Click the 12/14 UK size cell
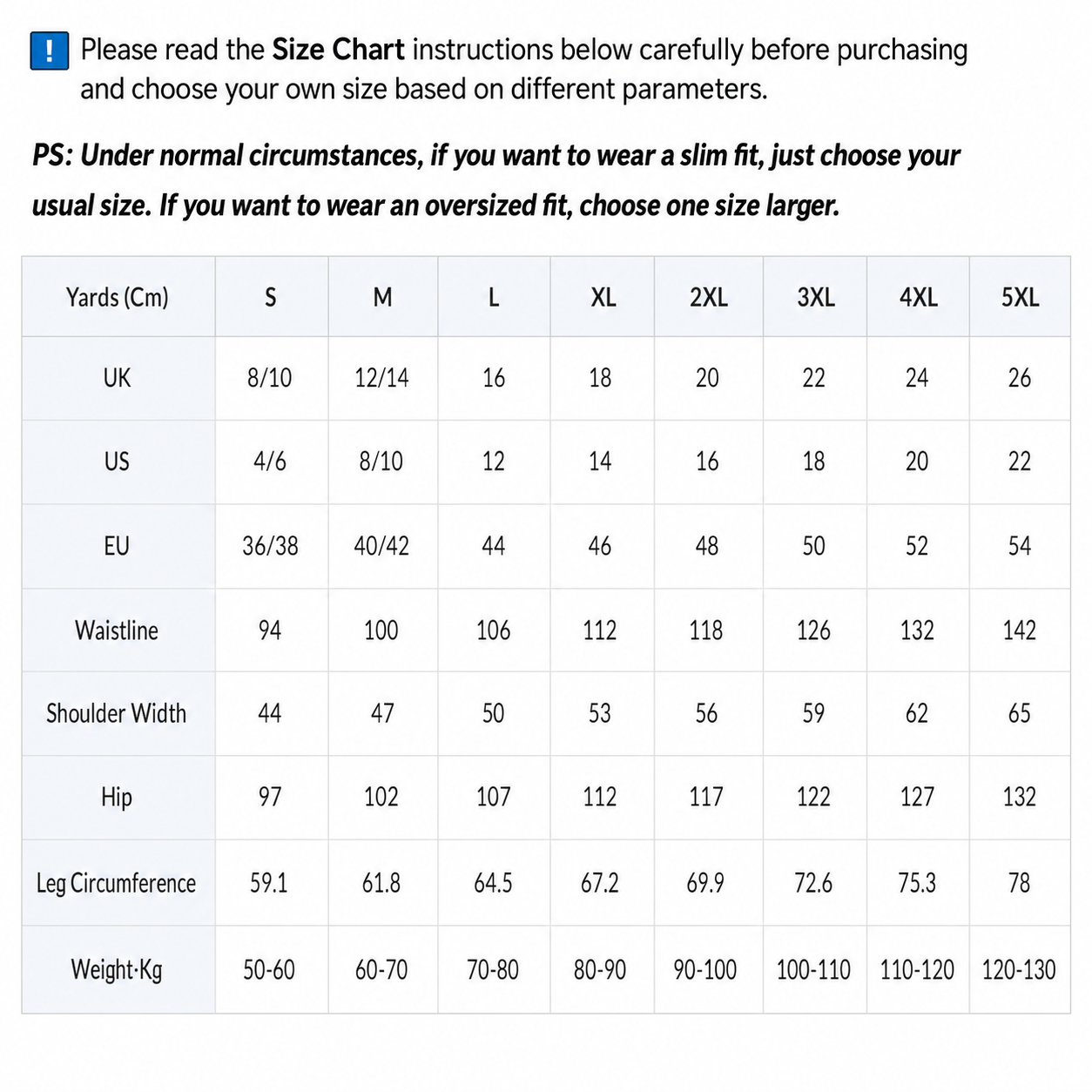The image size is (1092, 1092). point(382,378)
